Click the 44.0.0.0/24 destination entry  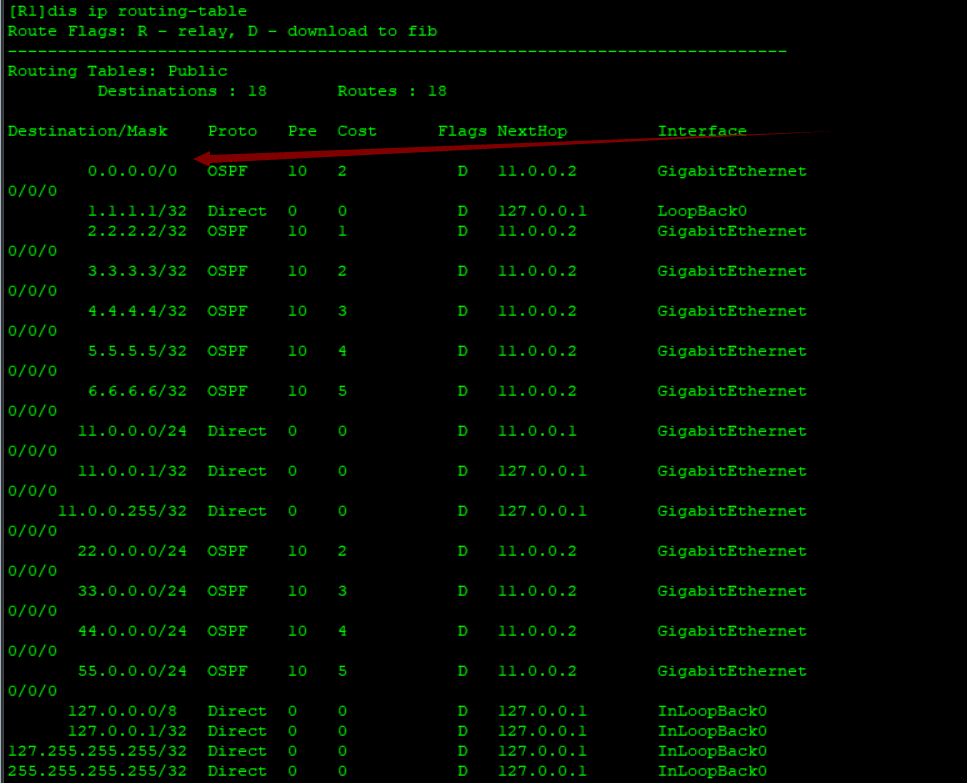pos(132,631)
